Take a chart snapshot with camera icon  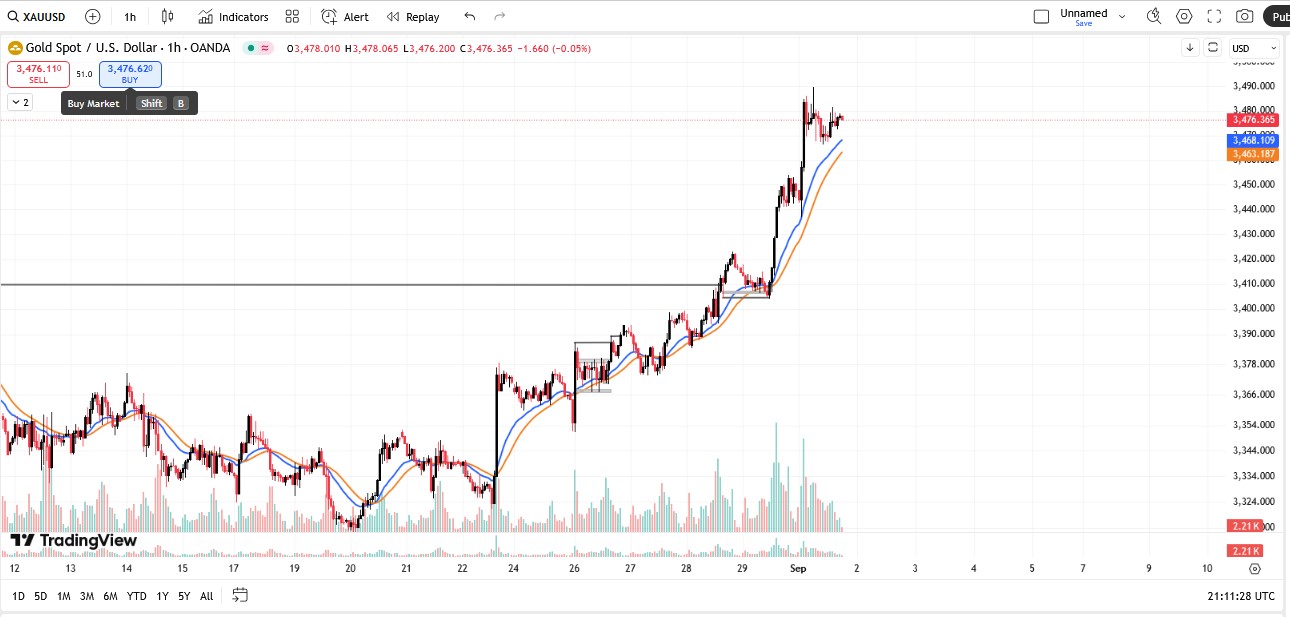[x=1244, y=16]
